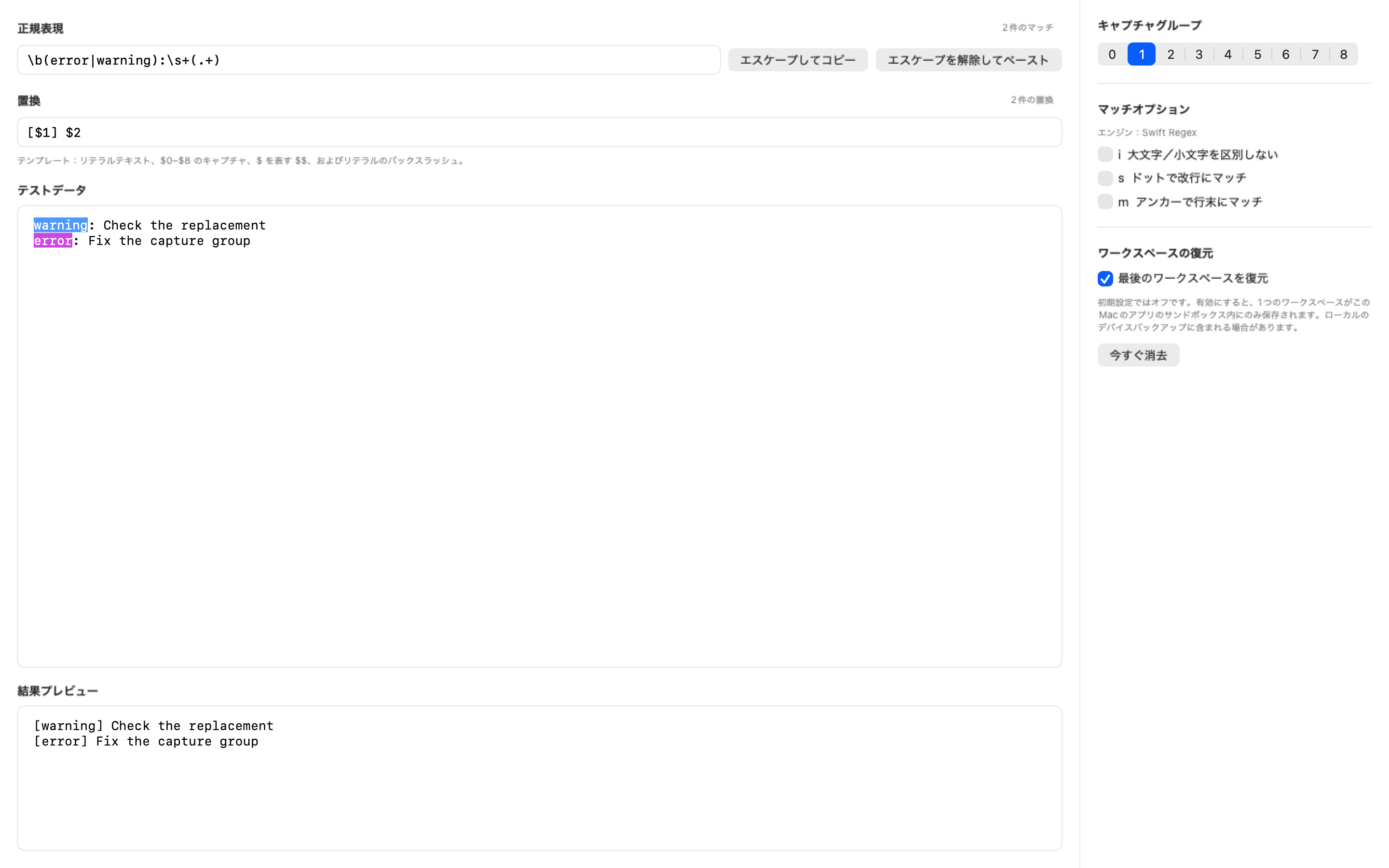Click the 置換 section heading
The image size is (1389, 868).
click(x=29, y=100)
